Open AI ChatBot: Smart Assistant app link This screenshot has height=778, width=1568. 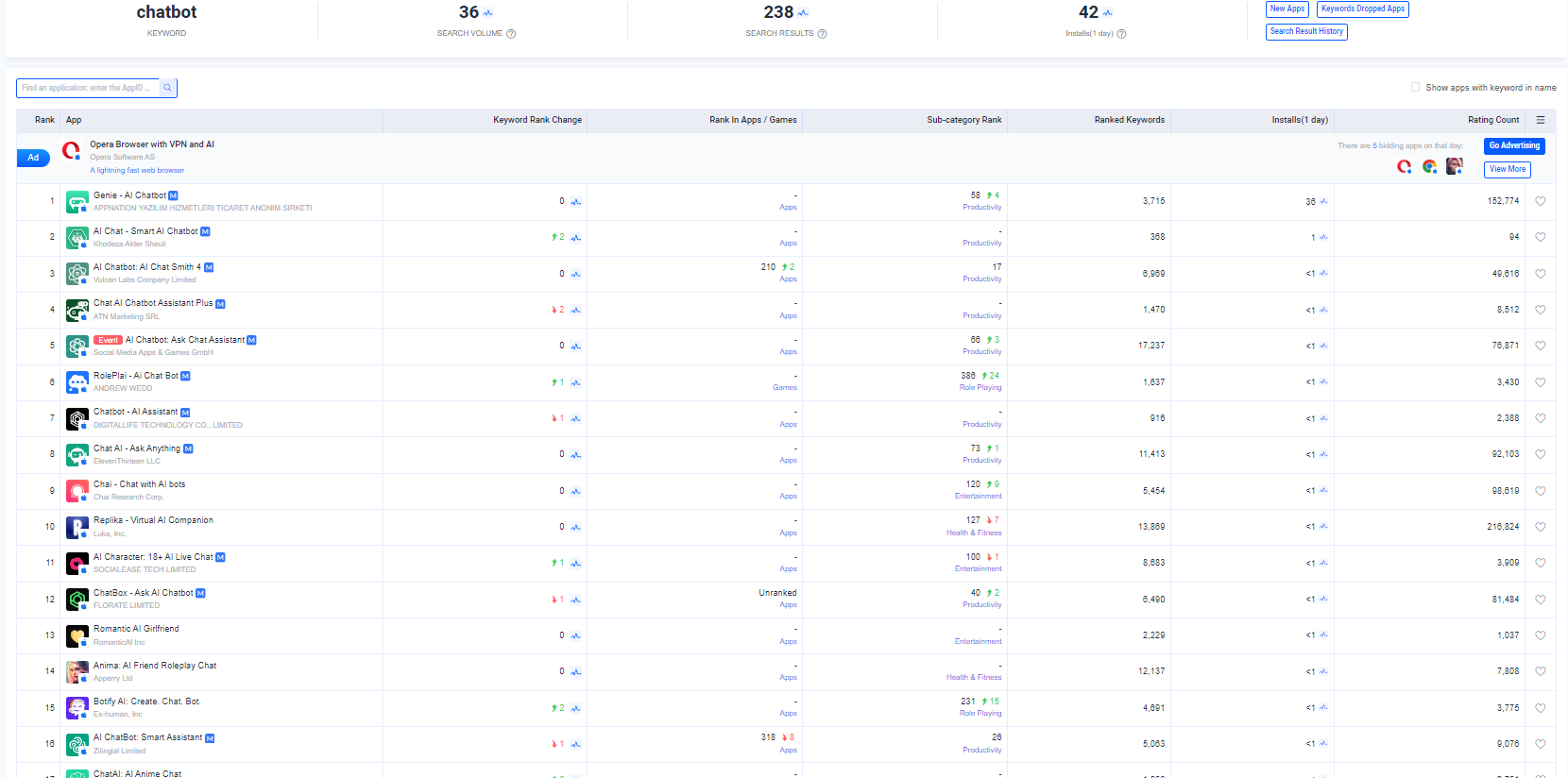pyautogui.click(x=147, y=737)
